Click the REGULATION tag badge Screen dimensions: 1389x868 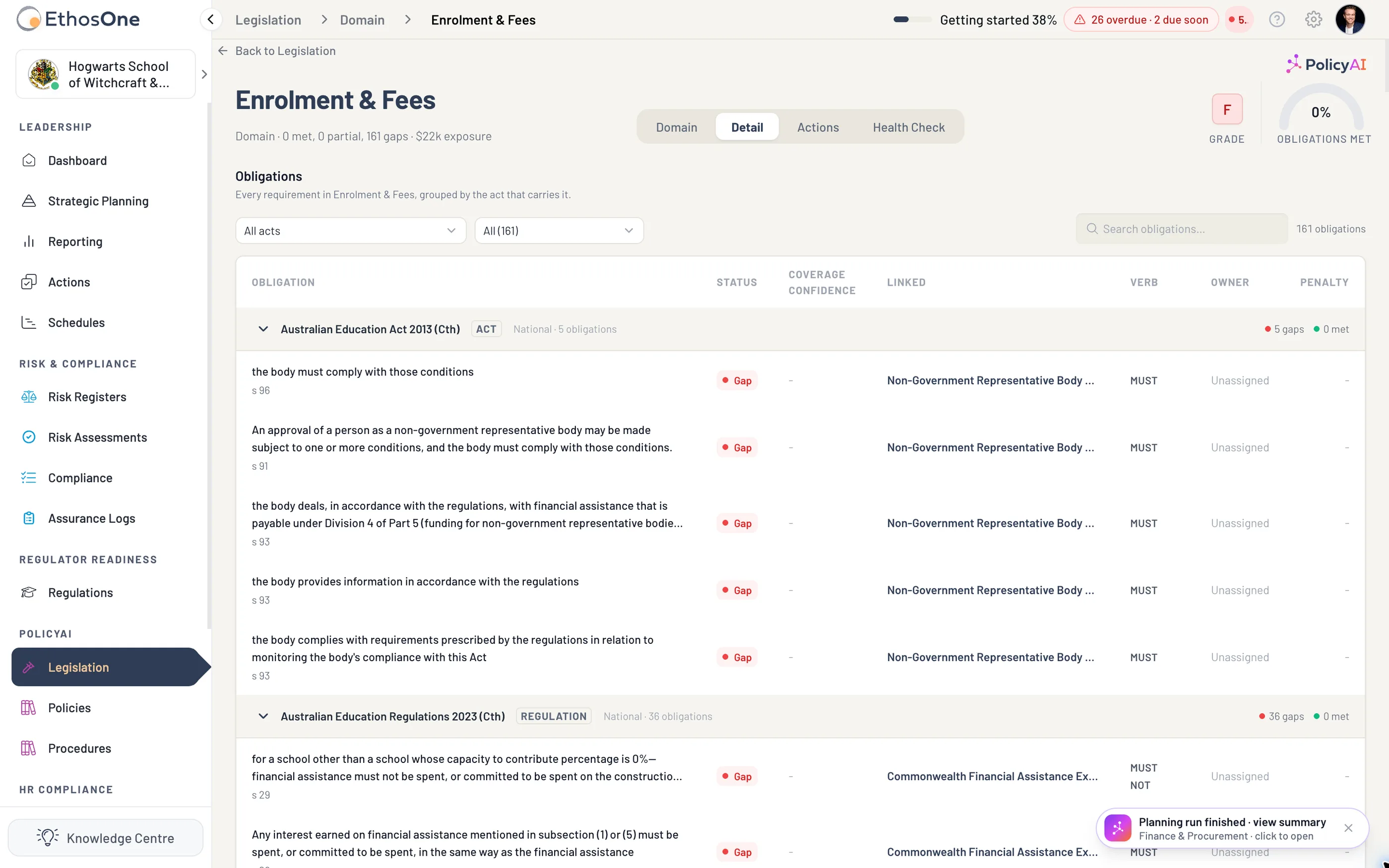pos(553,716)
